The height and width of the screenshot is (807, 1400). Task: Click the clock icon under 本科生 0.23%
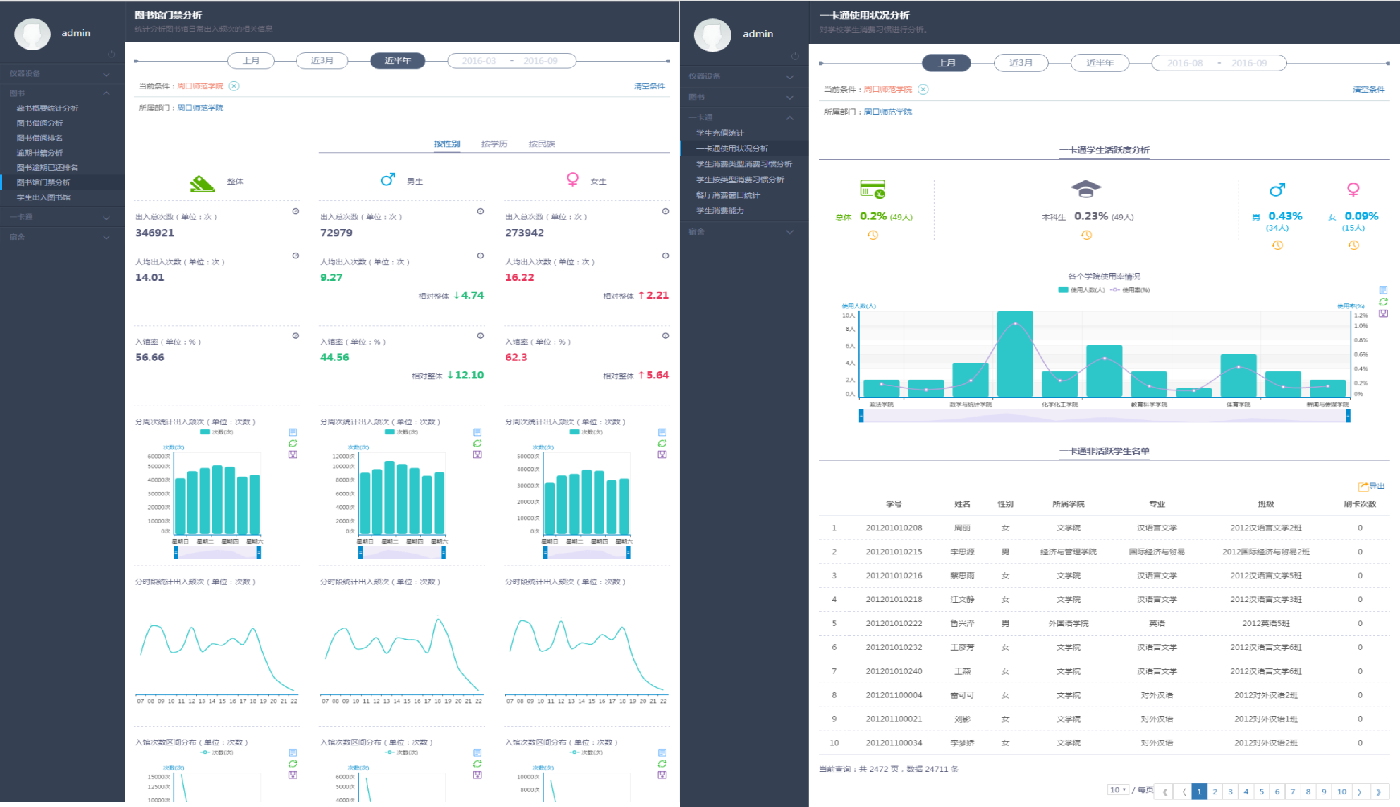(x=1086, y=235)
